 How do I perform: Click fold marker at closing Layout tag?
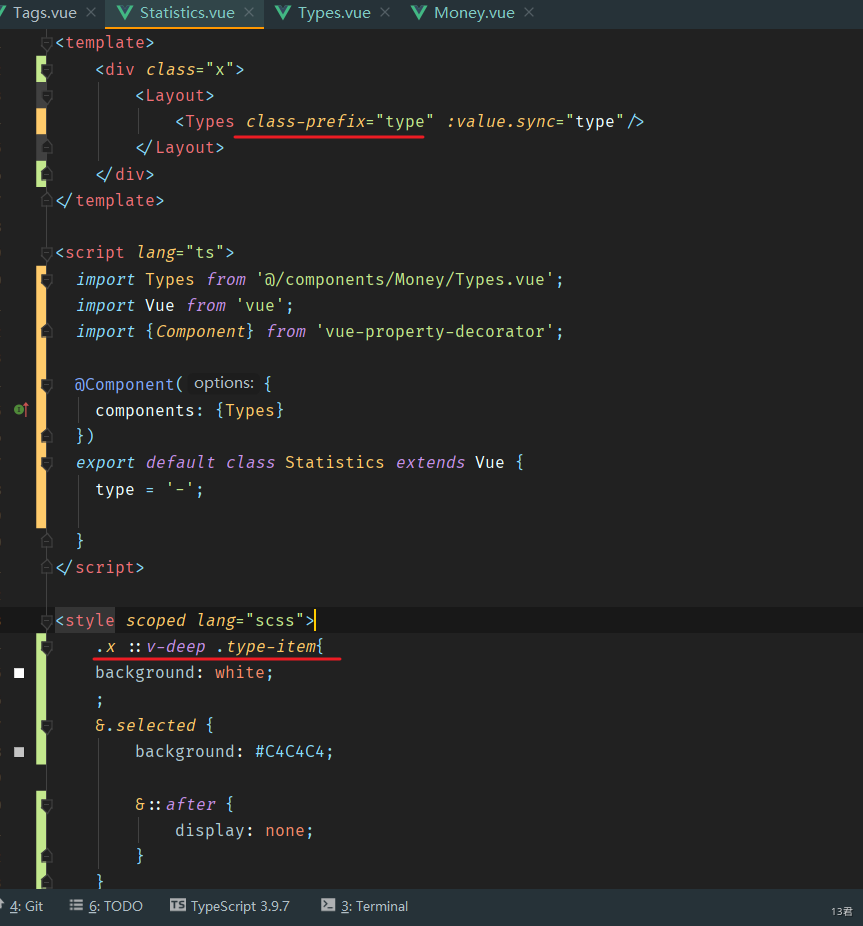(46, 148)
